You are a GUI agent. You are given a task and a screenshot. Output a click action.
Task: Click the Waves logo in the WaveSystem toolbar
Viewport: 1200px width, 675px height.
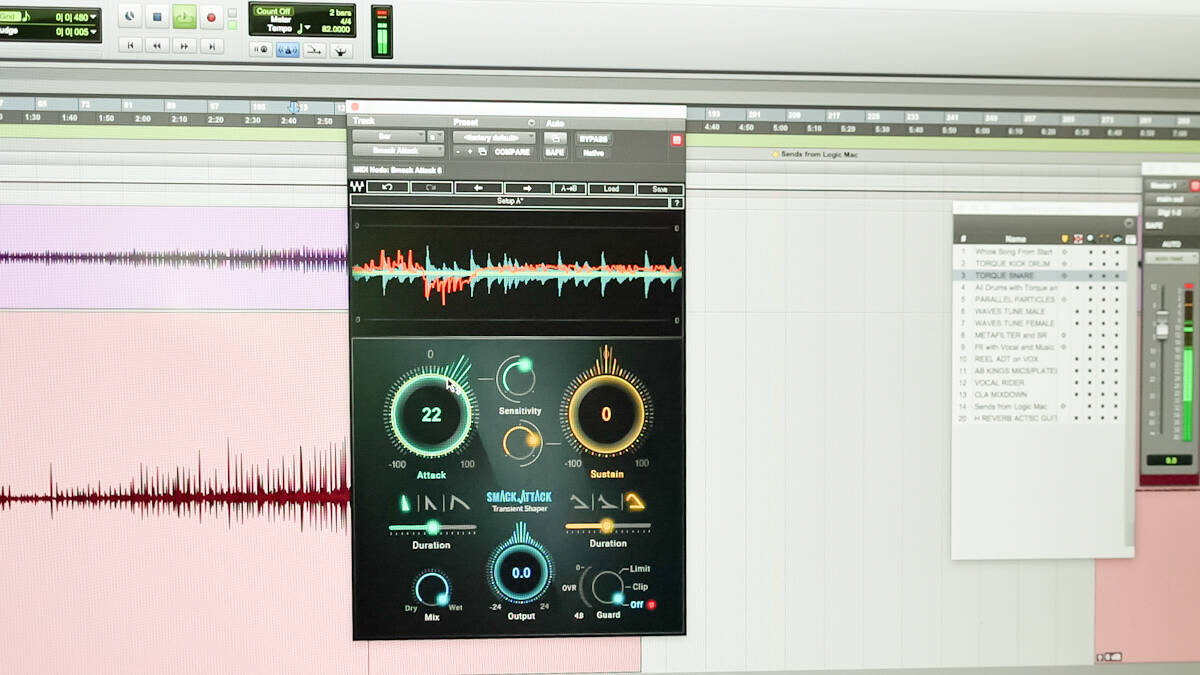[x=357, y=187]
